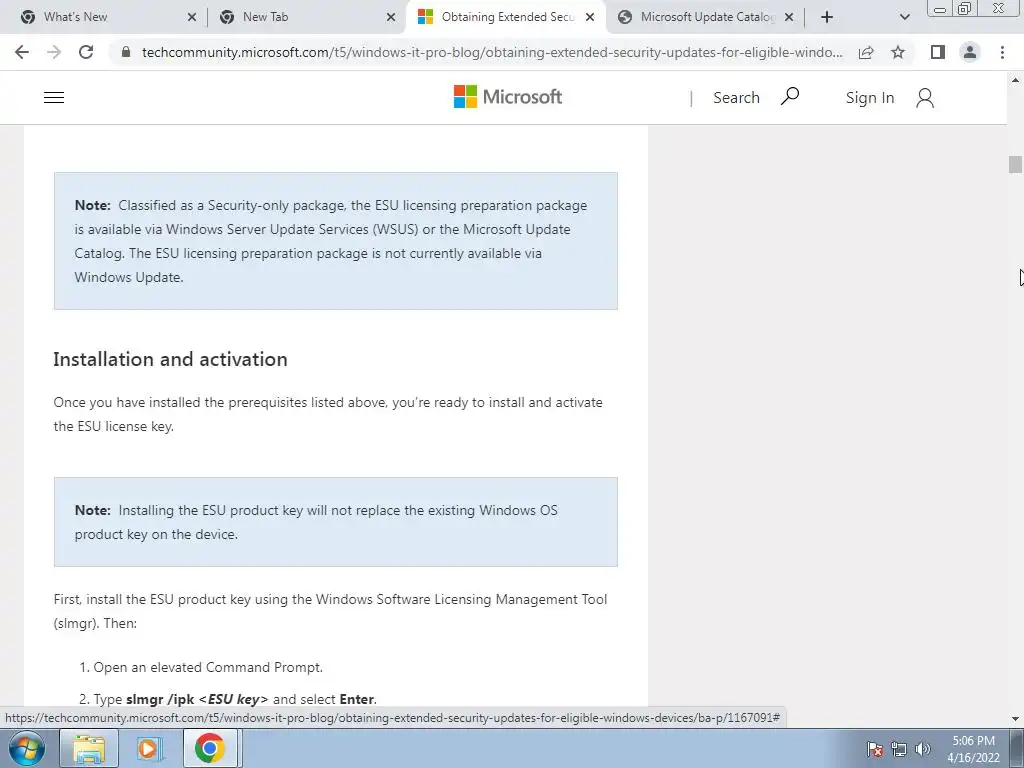
Task: Click the first 'Note:' label
Action: coord(93,205)
